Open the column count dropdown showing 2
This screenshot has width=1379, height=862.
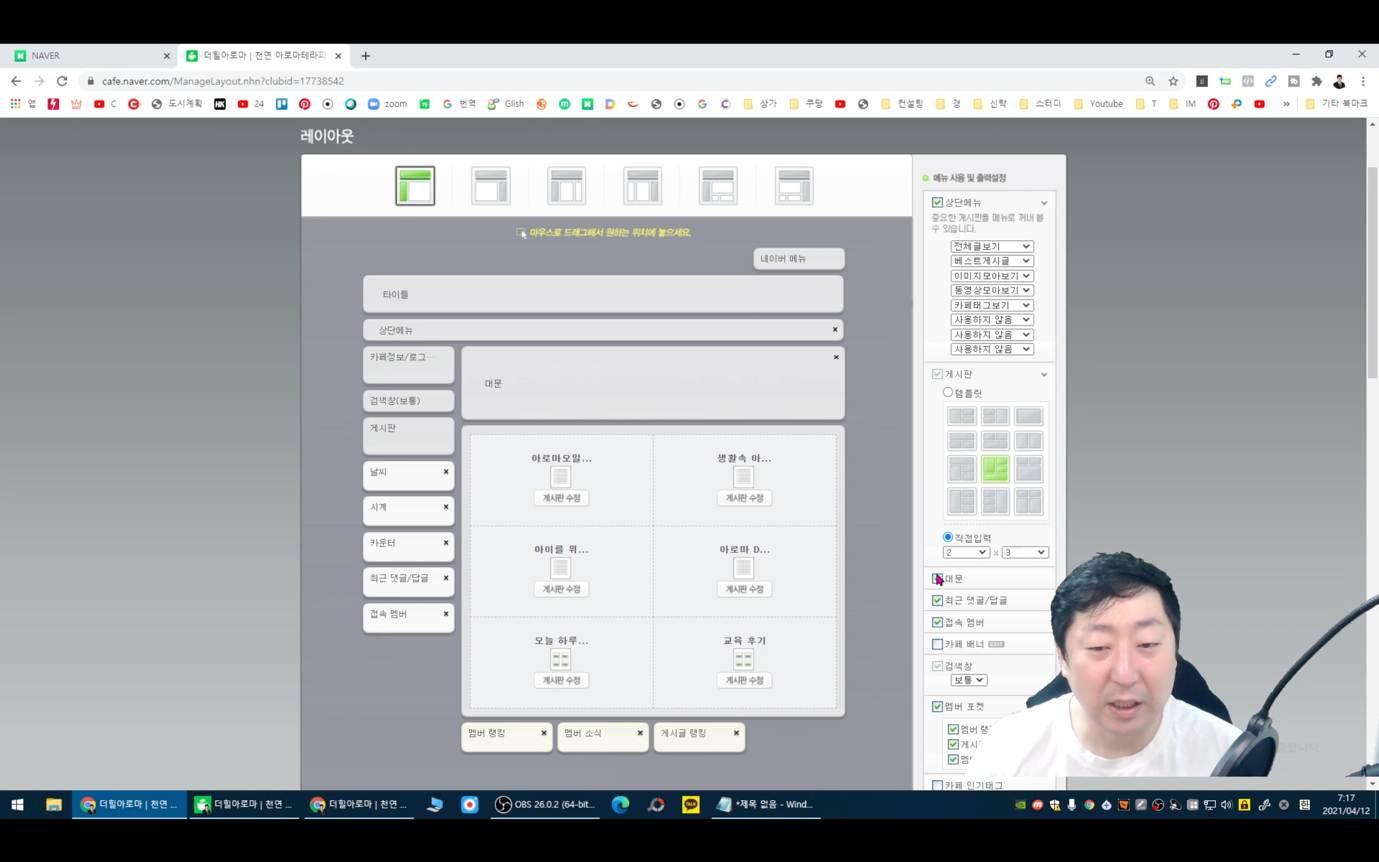[x=966, y=552]
